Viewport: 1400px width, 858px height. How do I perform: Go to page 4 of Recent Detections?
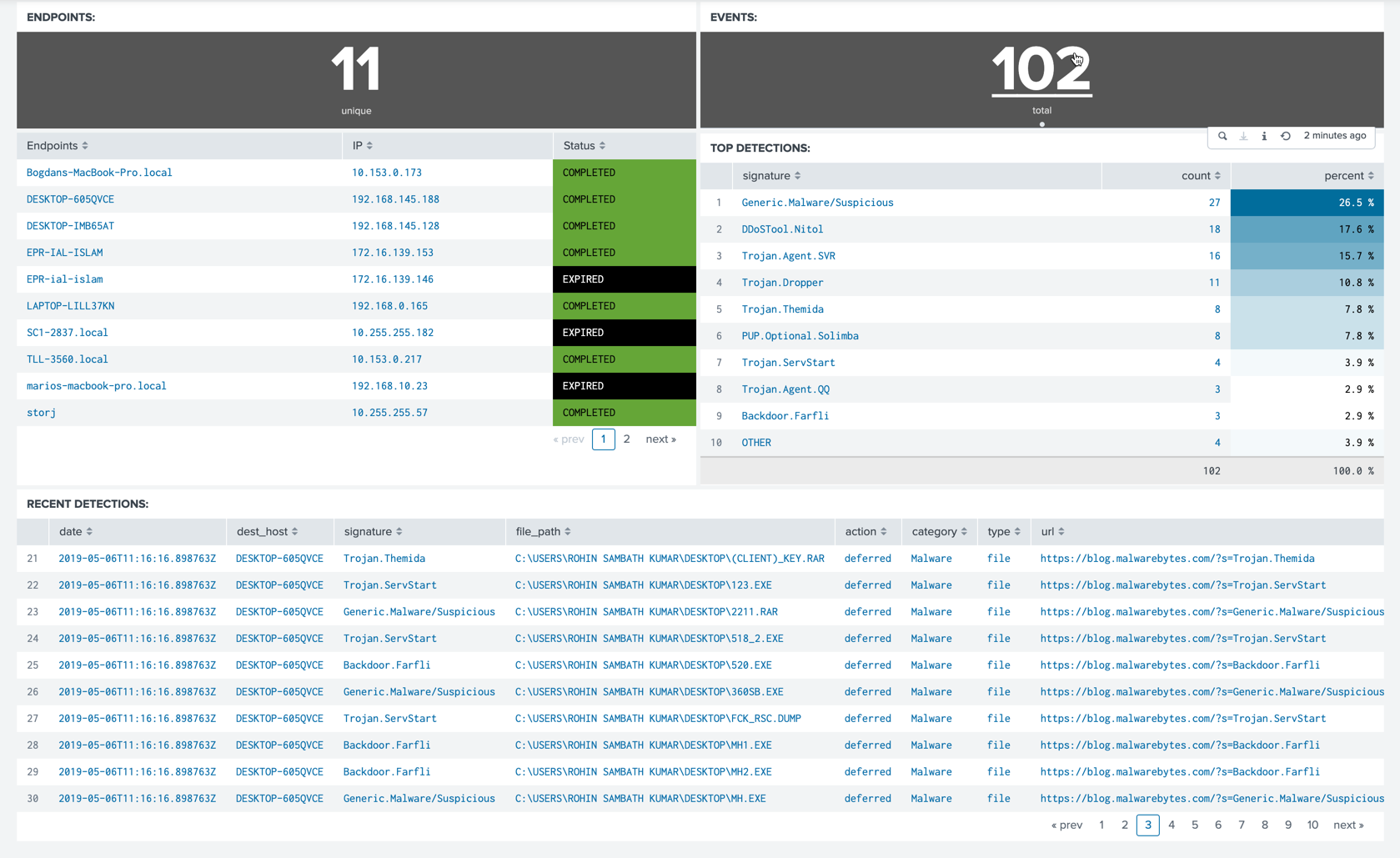pos(1172,825)
